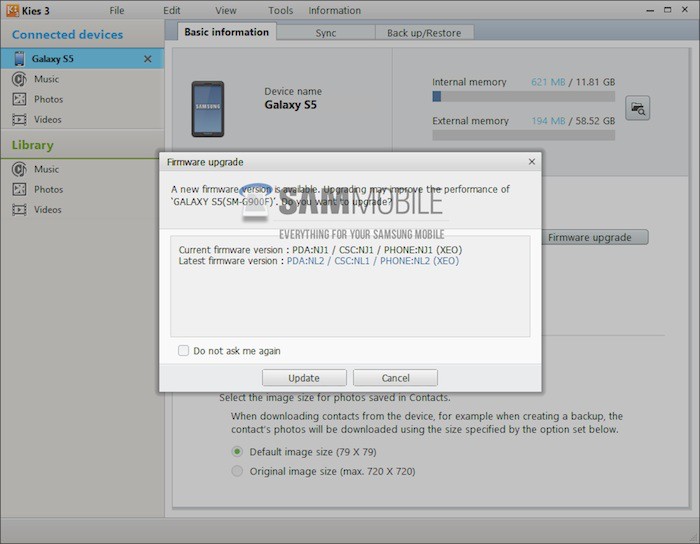Click the Connected devices heading
Screen dimensions: 700x544
point(67,34)
